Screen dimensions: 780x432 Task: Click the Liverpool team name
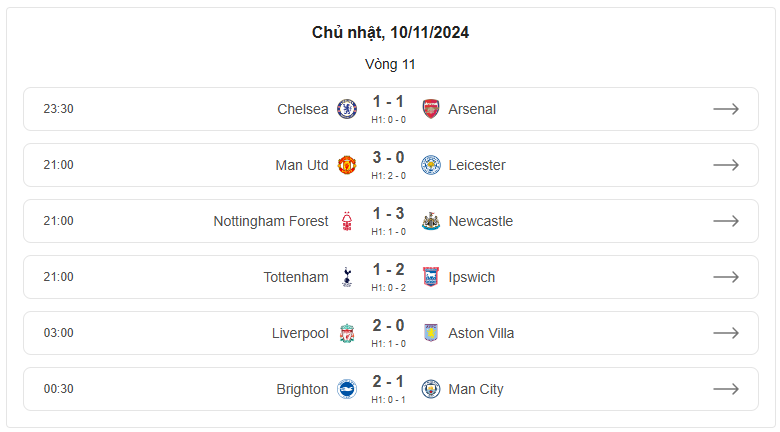[x=300, y=333]
